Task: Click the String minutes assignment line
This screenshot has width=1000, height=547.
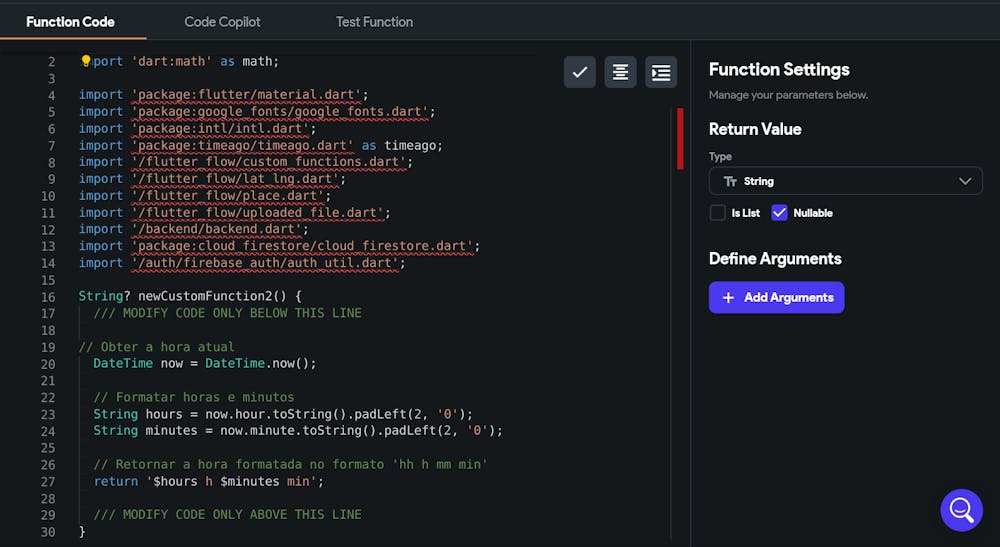Action: [x=297, y=430]
